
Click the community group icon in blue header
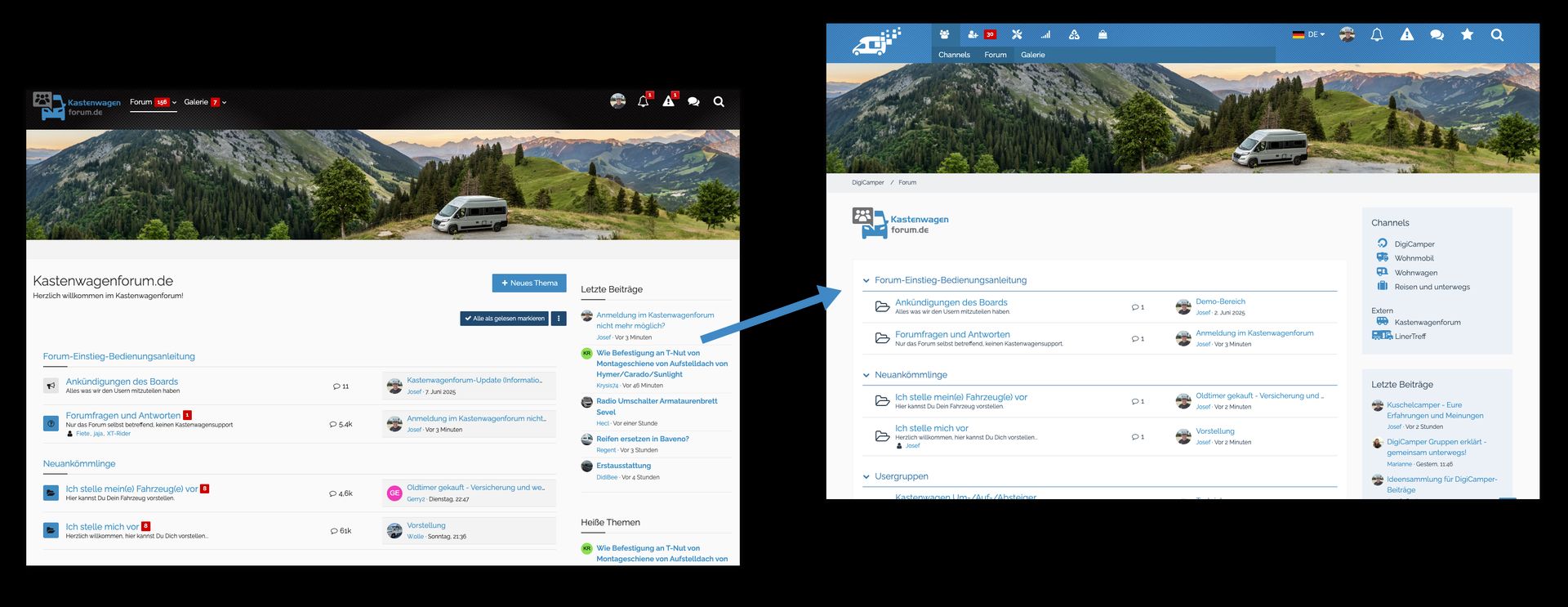click(x=944, y=34)
